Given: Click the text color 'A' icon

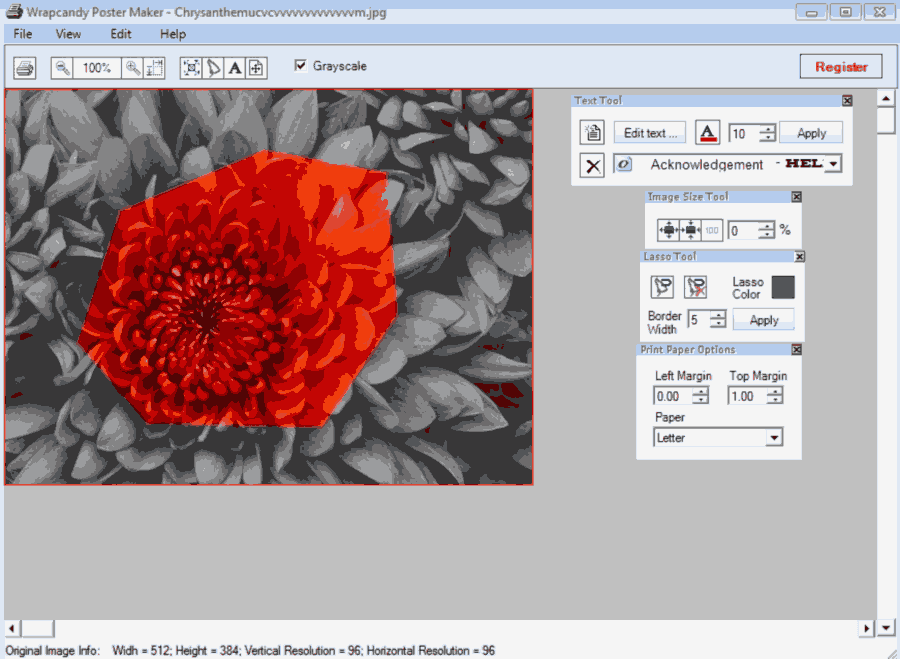Looking at the screenshot, I should 708,133.
